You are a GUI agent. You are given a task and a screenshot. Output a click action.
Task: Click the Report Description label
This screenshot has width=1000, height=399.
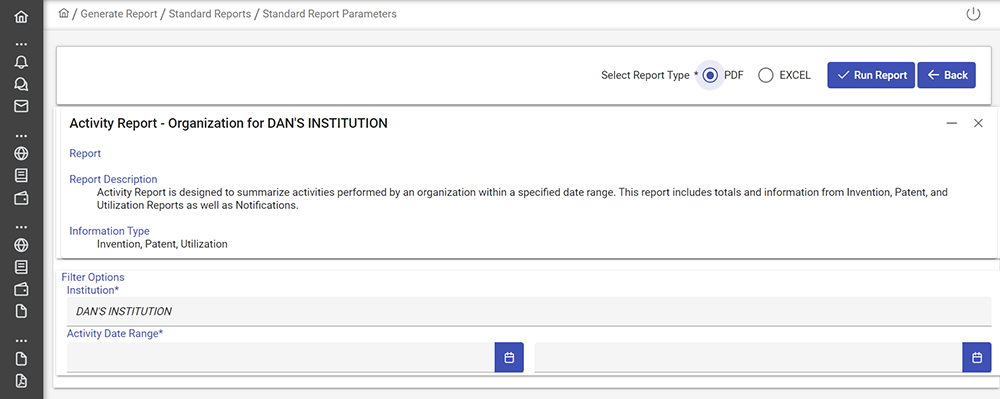click(114, 179)
